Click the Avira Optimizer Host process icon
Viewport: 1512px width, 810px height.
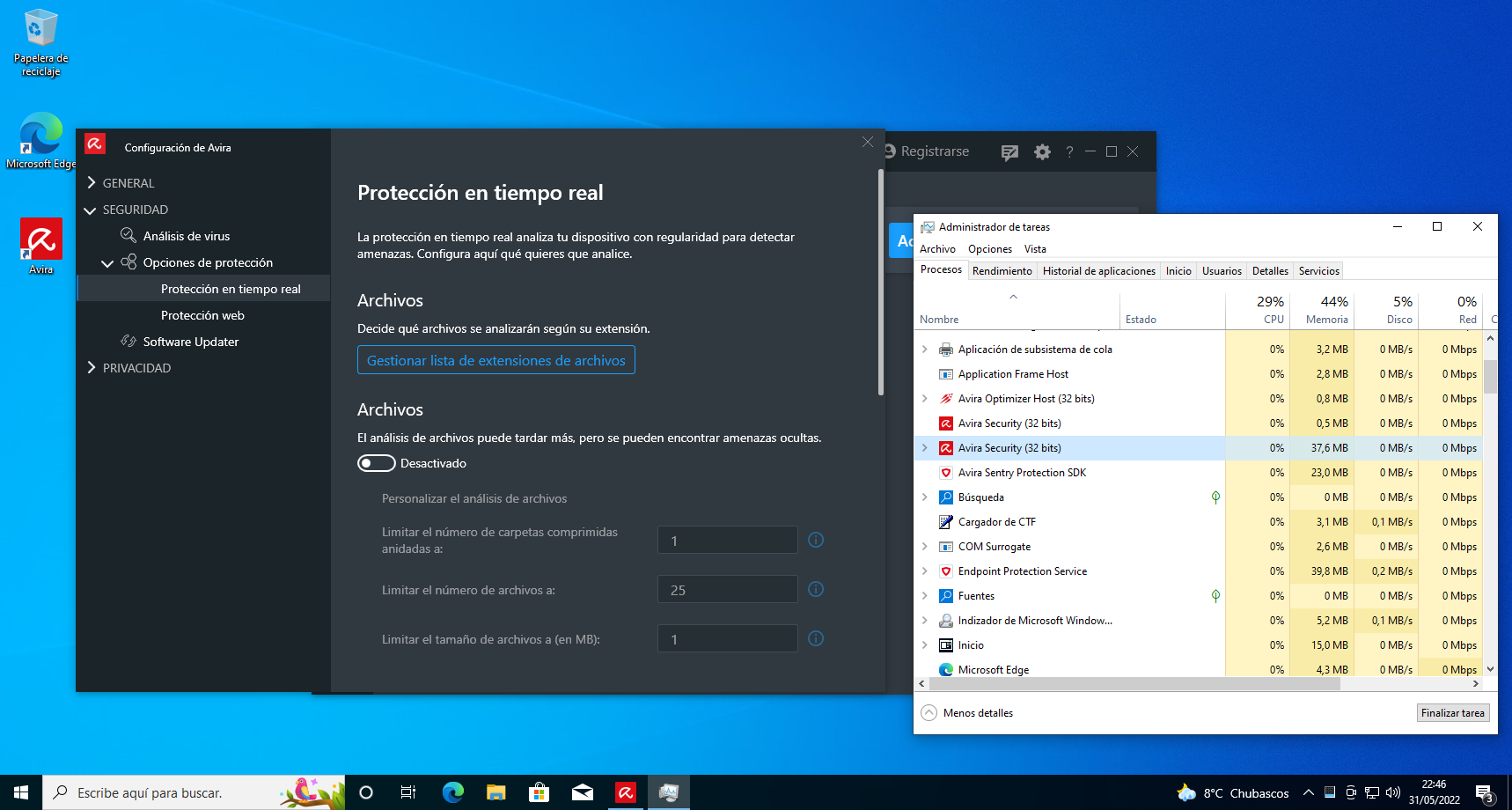(x=946, y=399)
